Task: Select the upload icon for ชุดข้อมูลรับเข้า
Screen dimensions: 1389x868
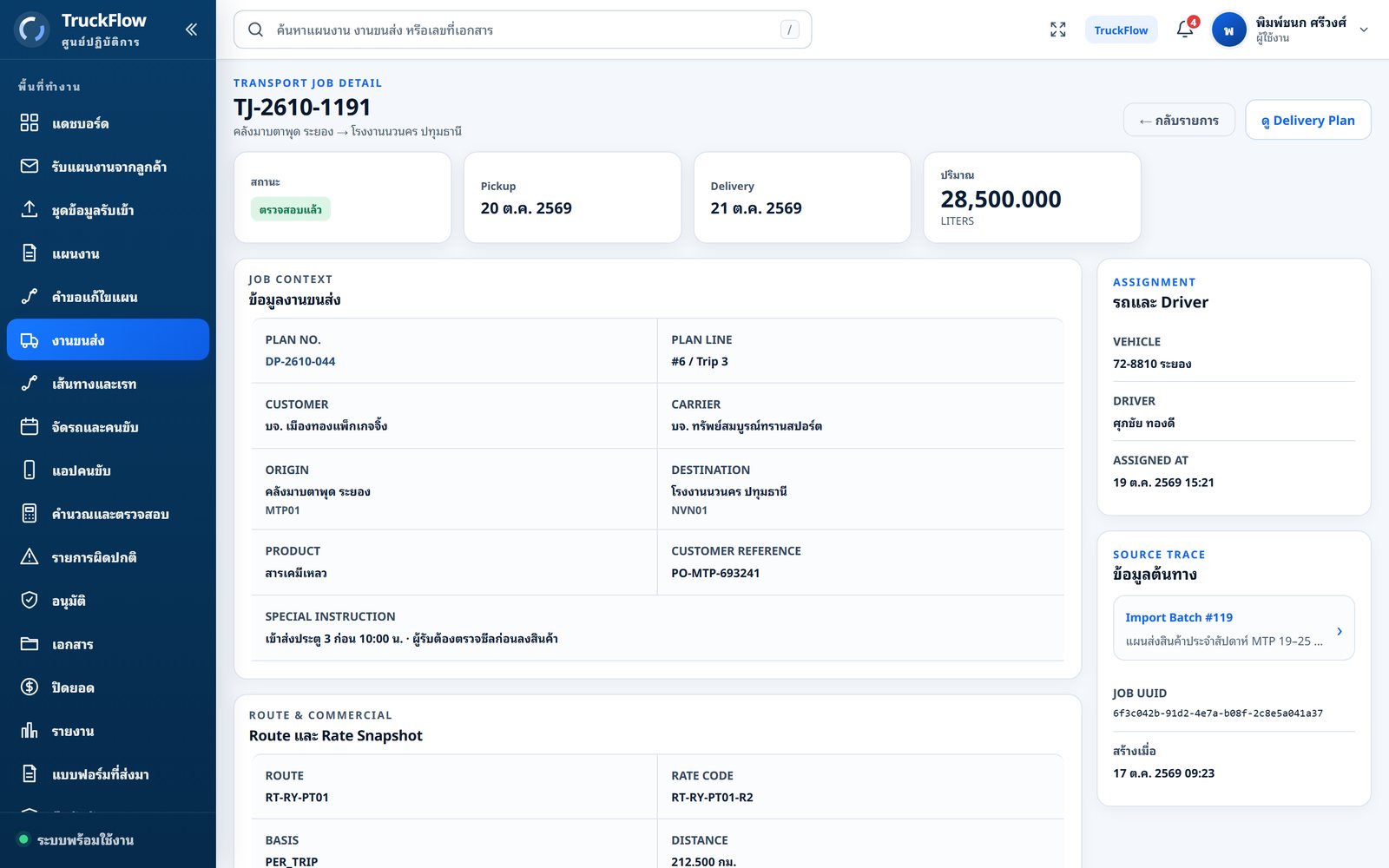Action: tap(30, 209)
